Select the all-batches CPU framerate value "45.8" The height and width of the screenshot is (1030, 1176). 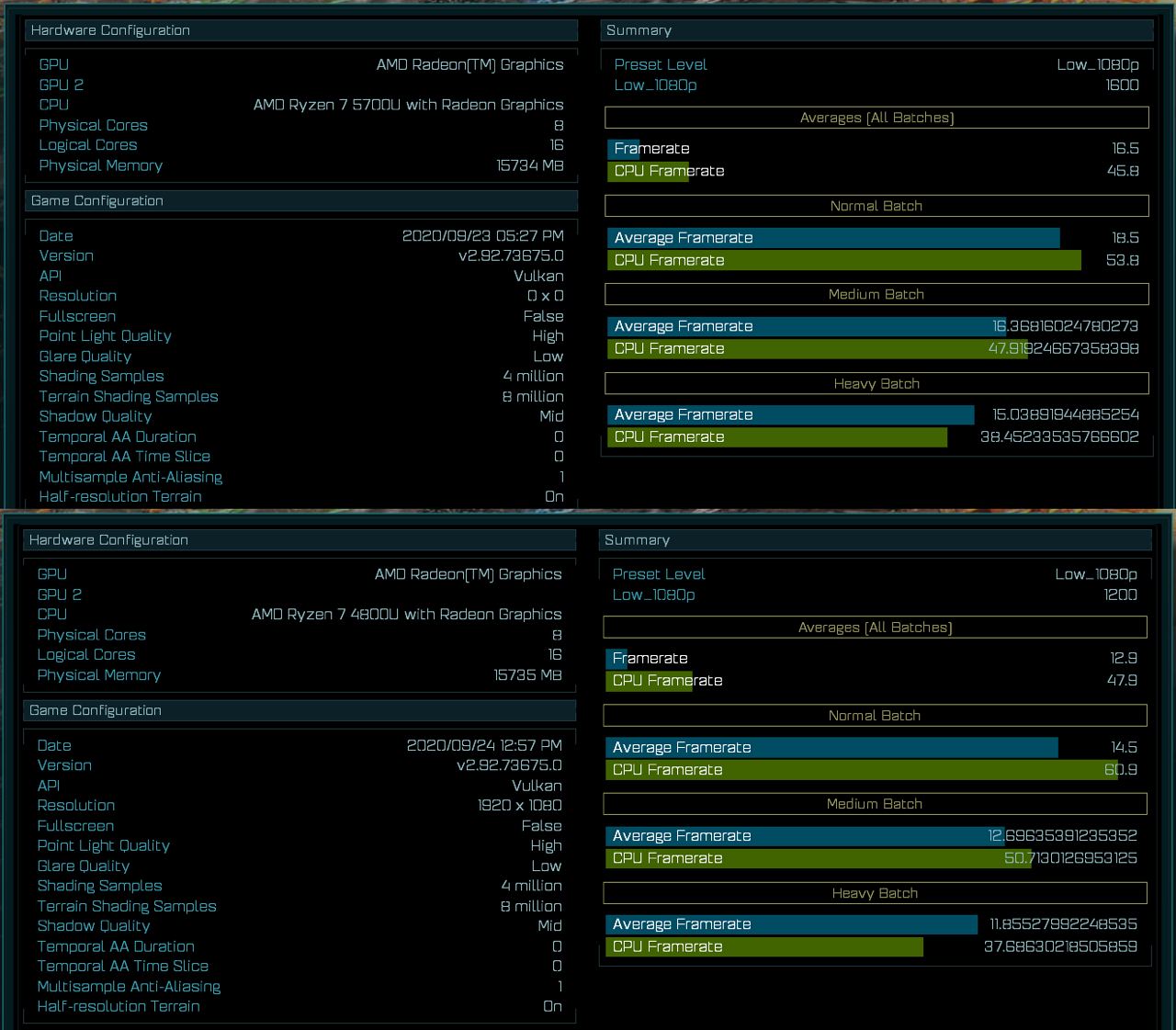(x=1124, y=171)
